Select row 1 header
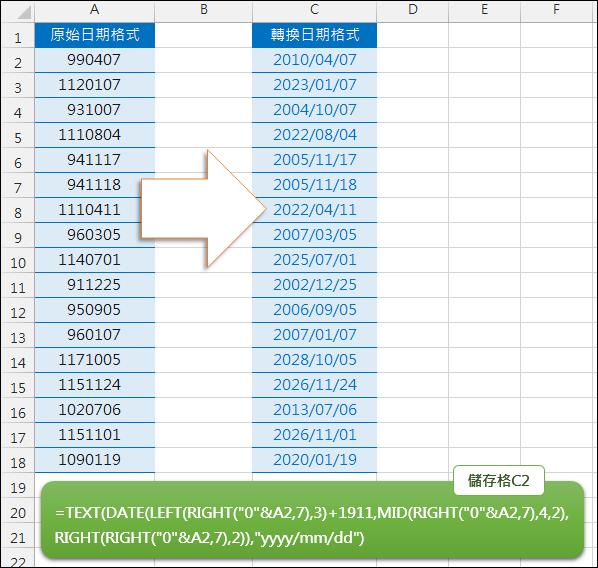This screenshot has height=568, width=598. [x=18, y=35]
